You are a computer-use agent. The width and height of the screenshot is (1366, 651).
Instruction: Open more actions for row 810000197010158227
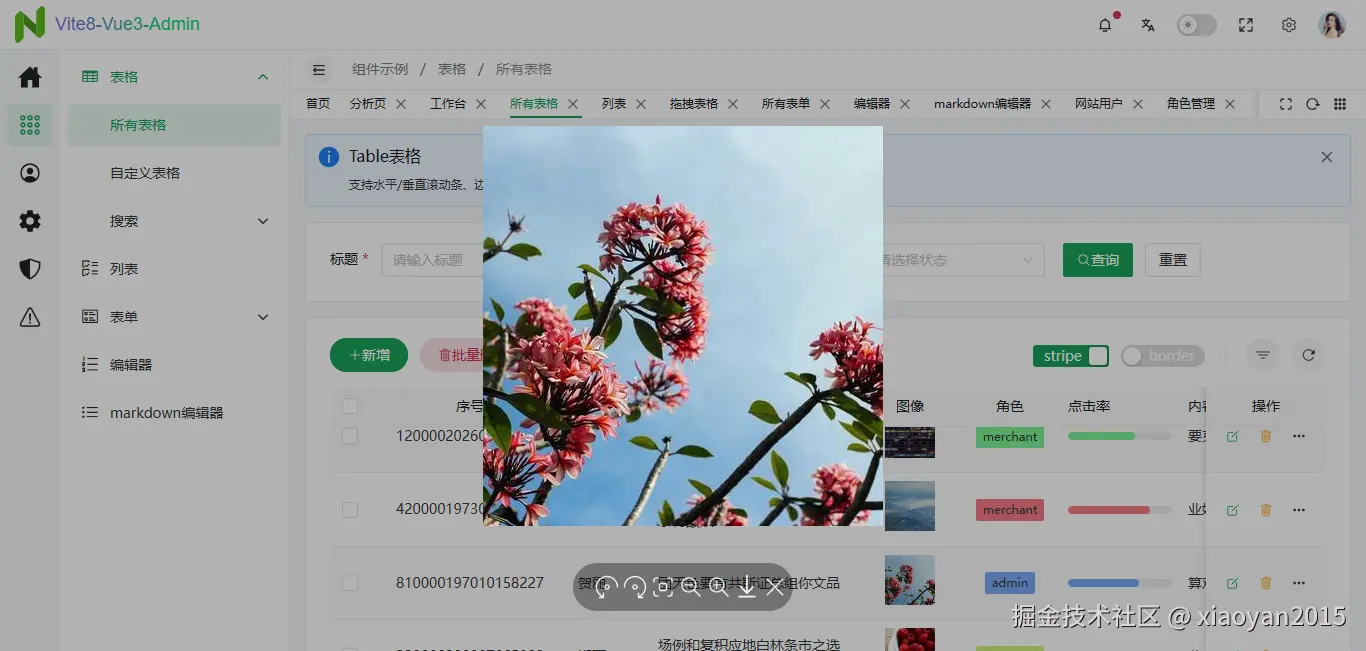[x=1299, y=583]
